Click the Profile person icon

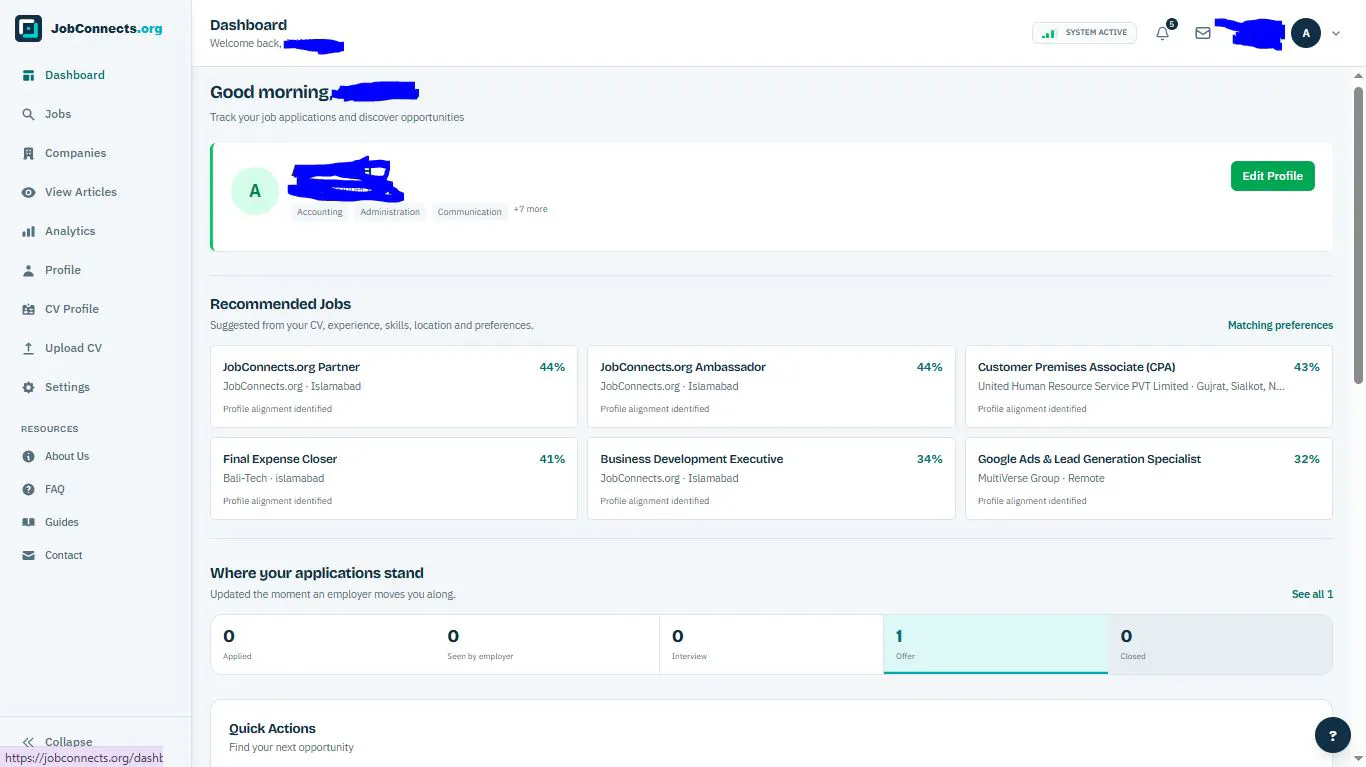pos(28,270)
